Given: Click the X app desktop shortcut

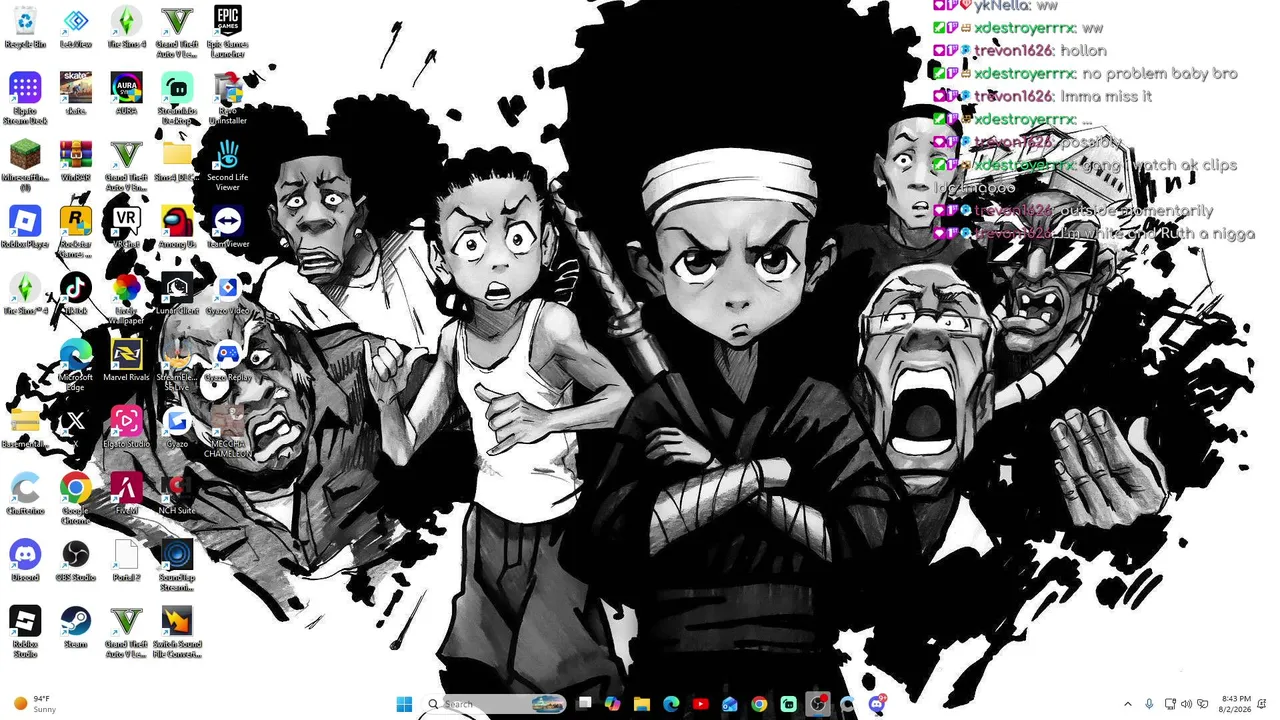Looking at the screenshot, I should tap(76, 425).
